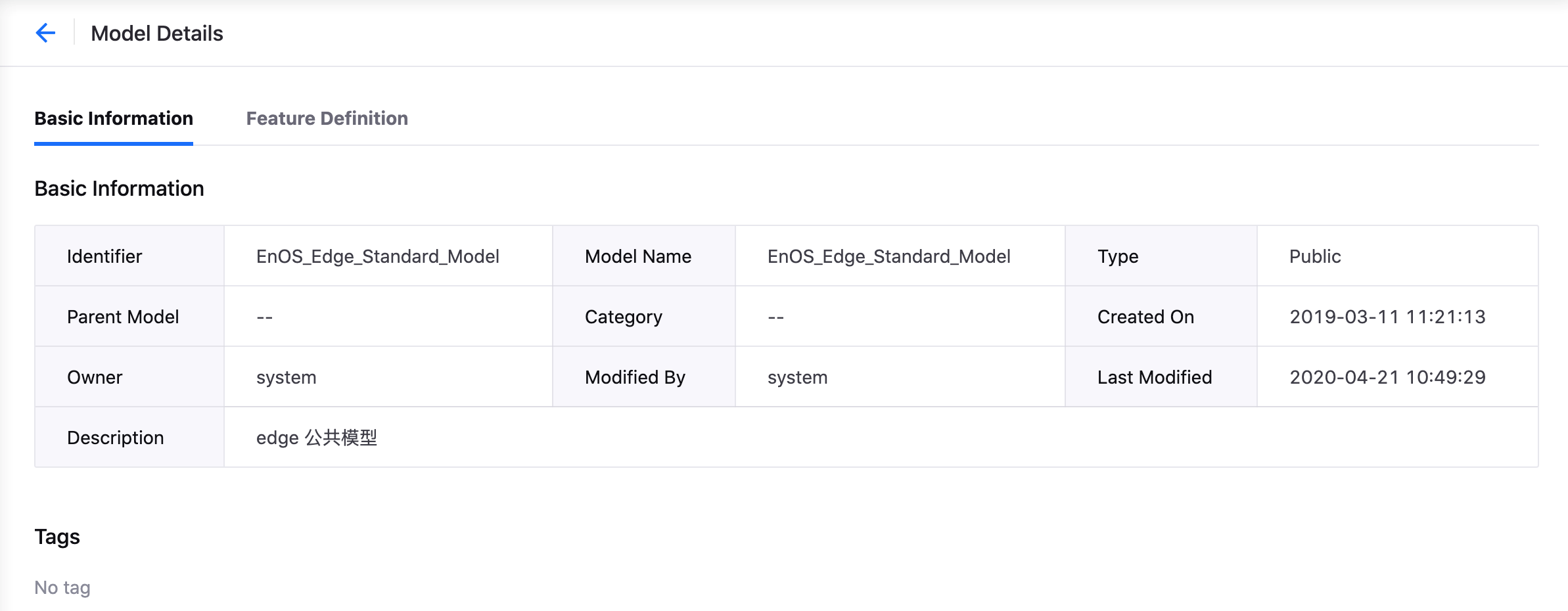Click the Tags section heading
1568x611 pixels.
(x=57, y=537)
